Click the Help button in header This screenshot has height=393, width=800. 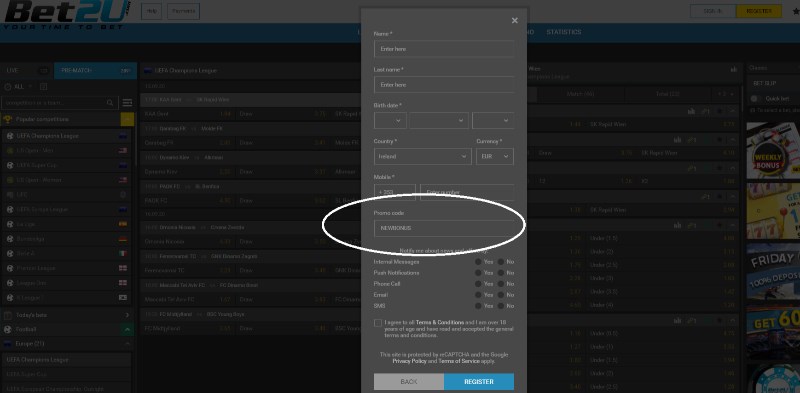151,11
